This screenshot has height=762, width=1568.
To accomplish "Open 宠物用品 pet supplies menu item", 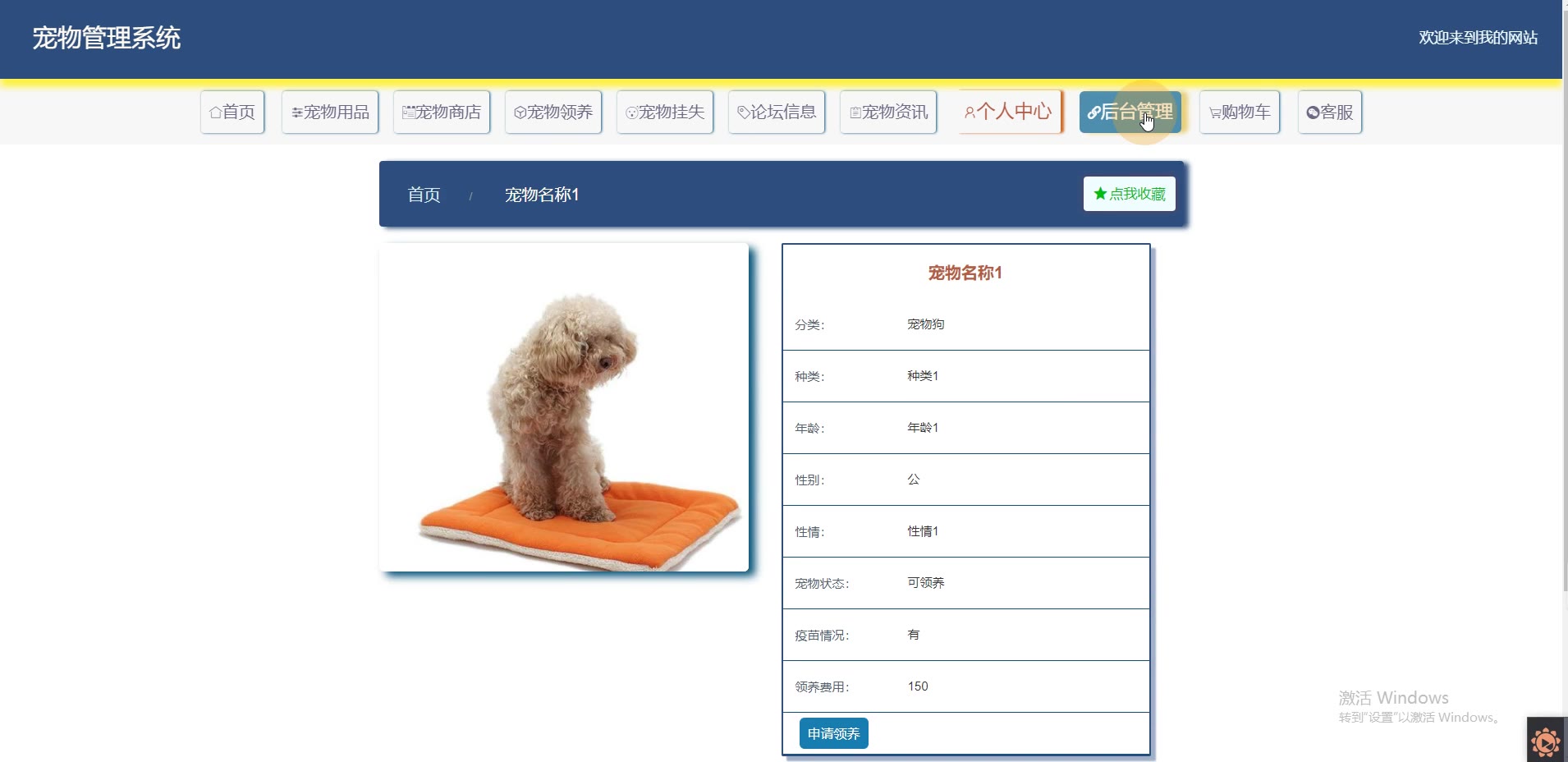I will (x=330, y=112).
